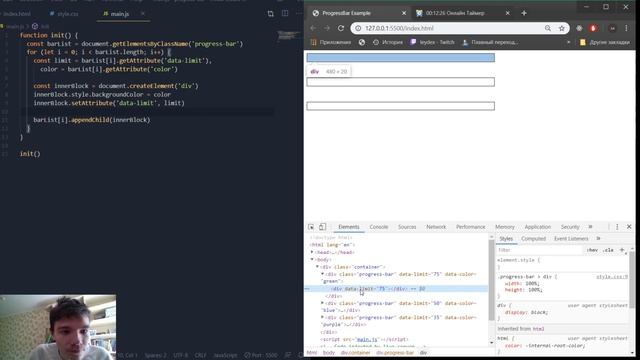Click the Styles filter input field
Image resolution: width=640 pixels, height=360 pixels.
click(x=539, y=250)
